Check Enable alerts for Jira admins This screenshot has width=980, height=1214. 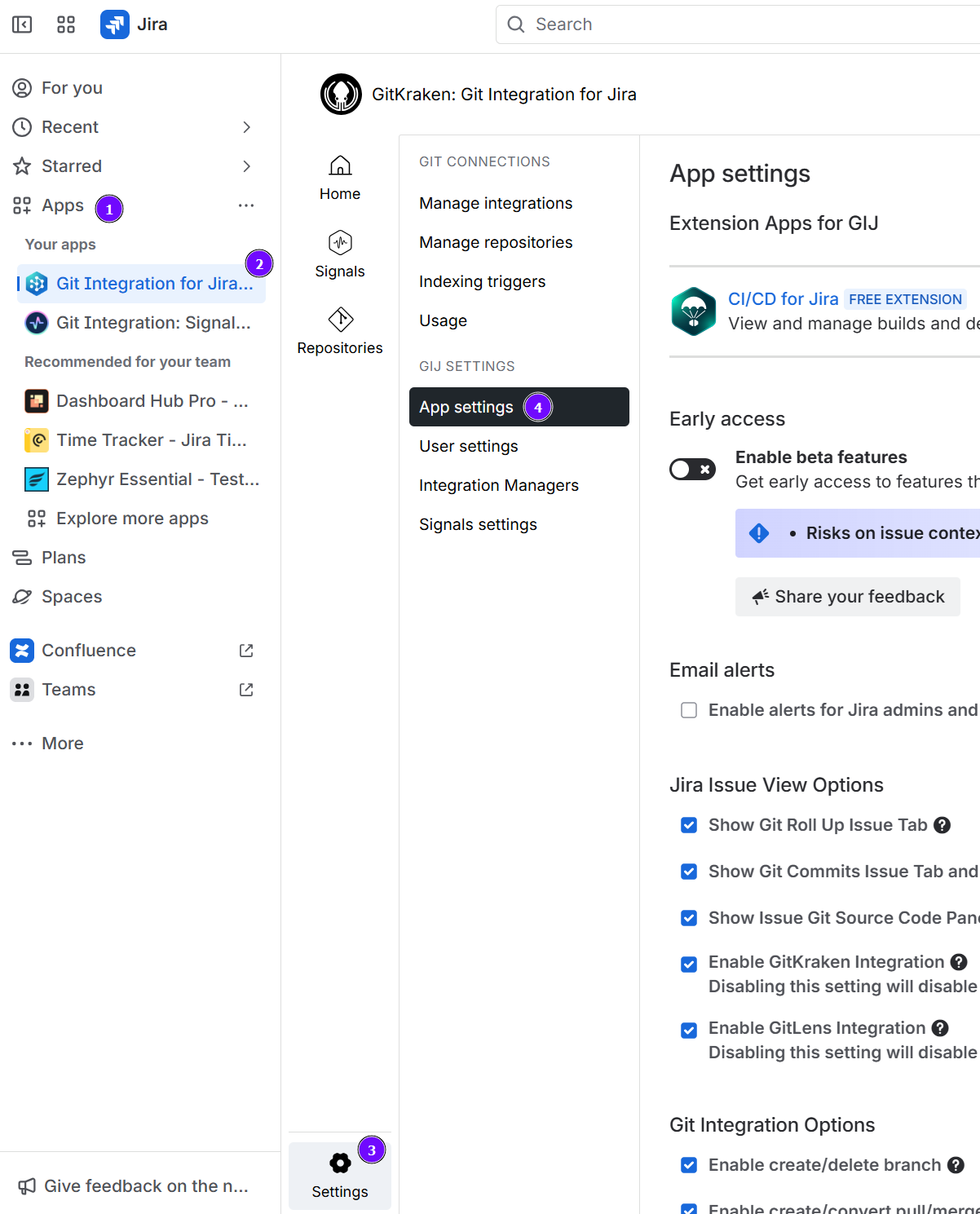pyautogui.click(x=689, y=710)
